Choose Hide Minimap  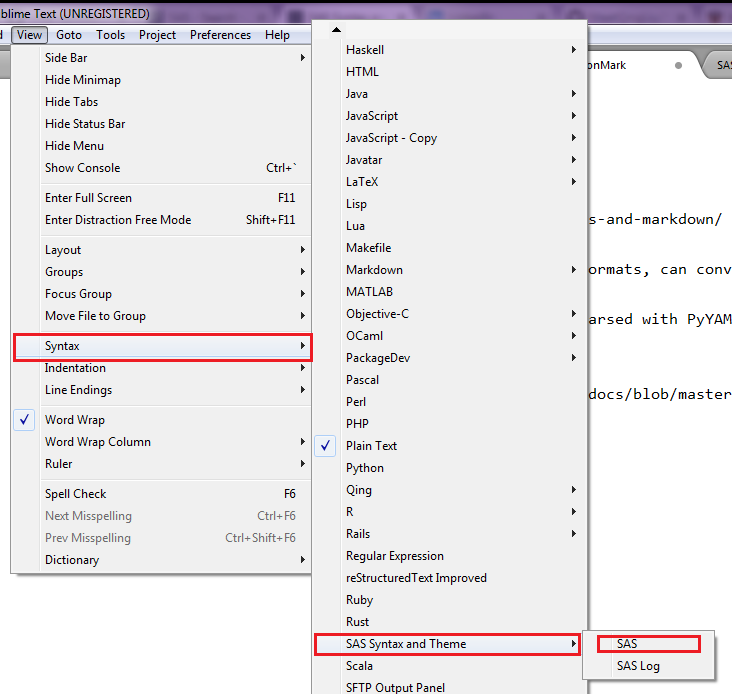(162, 80)
